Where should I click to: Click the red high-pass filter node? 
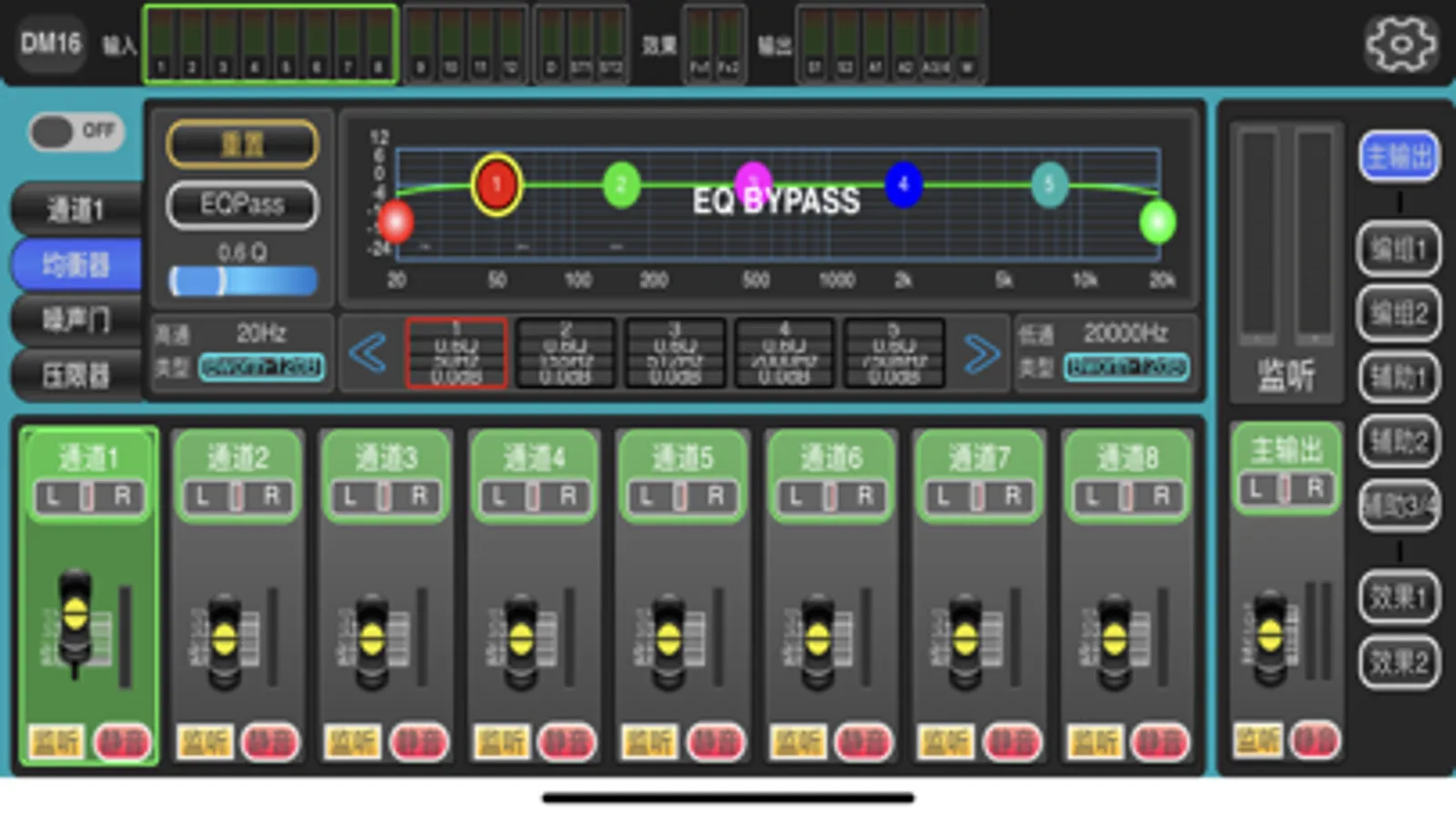(x=395, y=221)
